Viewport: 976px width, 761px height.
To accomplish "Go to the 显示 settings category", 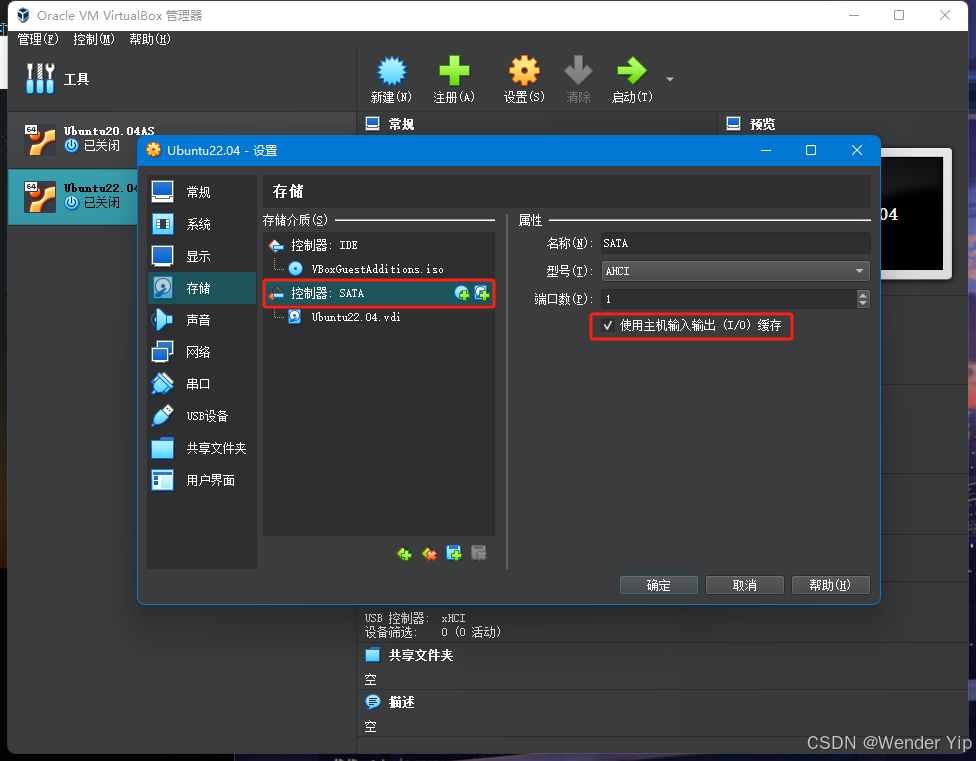I will (x=202, y=256).
